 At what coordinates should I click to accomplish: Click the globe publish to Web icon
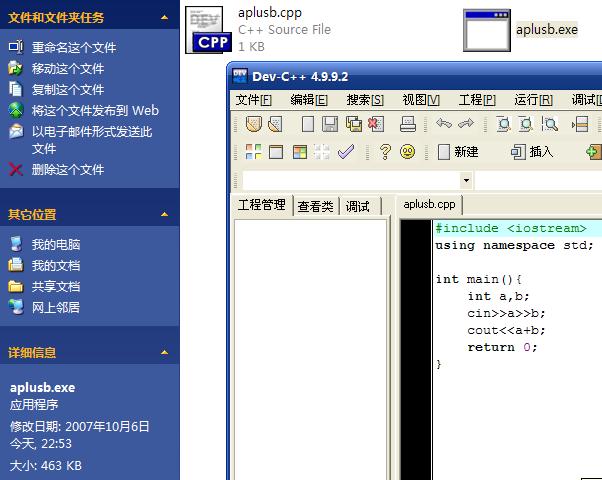coord(16,110)
